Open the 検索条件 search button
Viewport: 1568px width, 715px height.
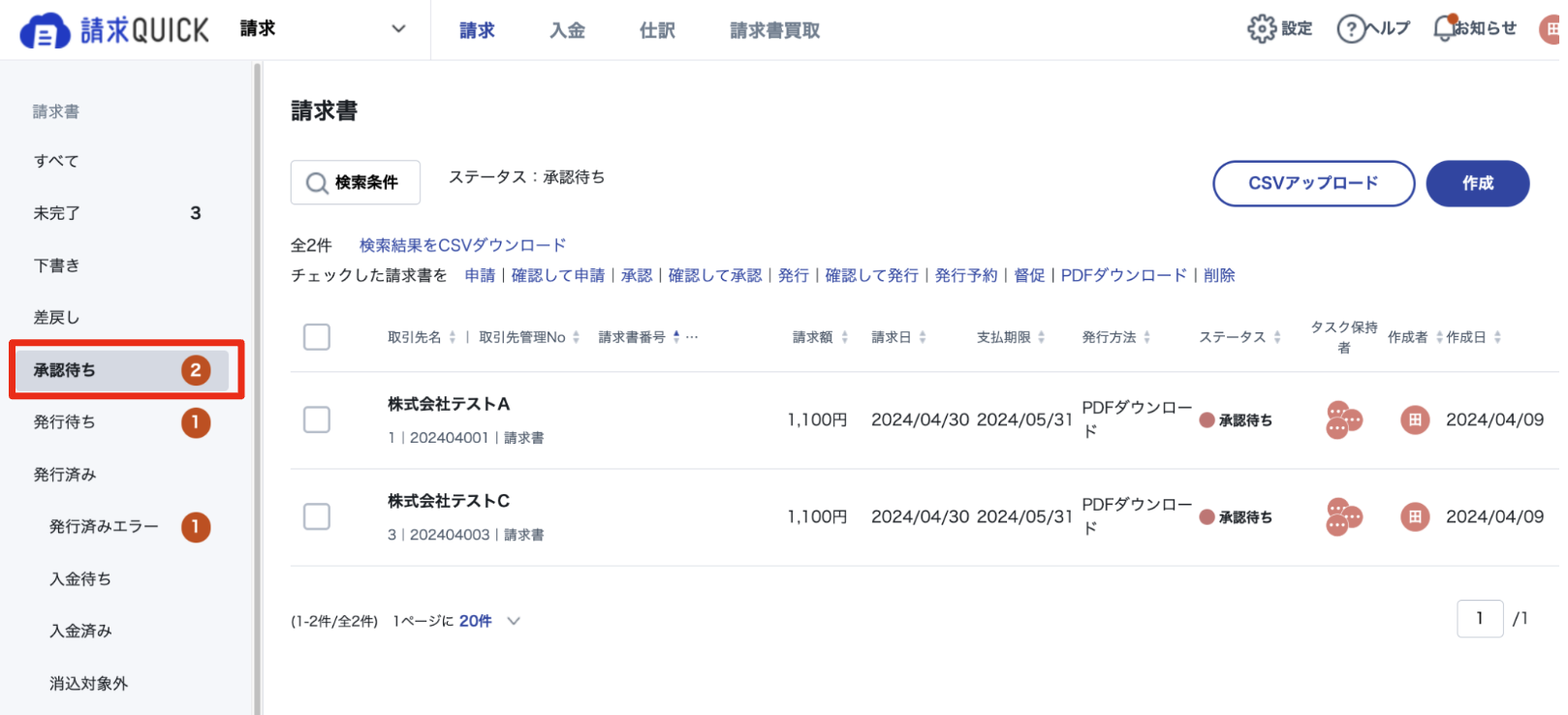pos(356,182)
